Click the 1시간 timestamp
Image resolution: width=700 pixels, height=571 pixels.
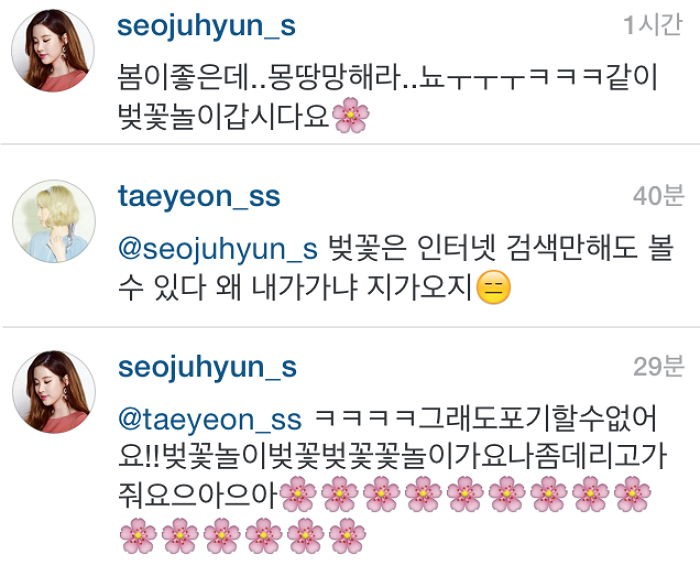point(653,25)
